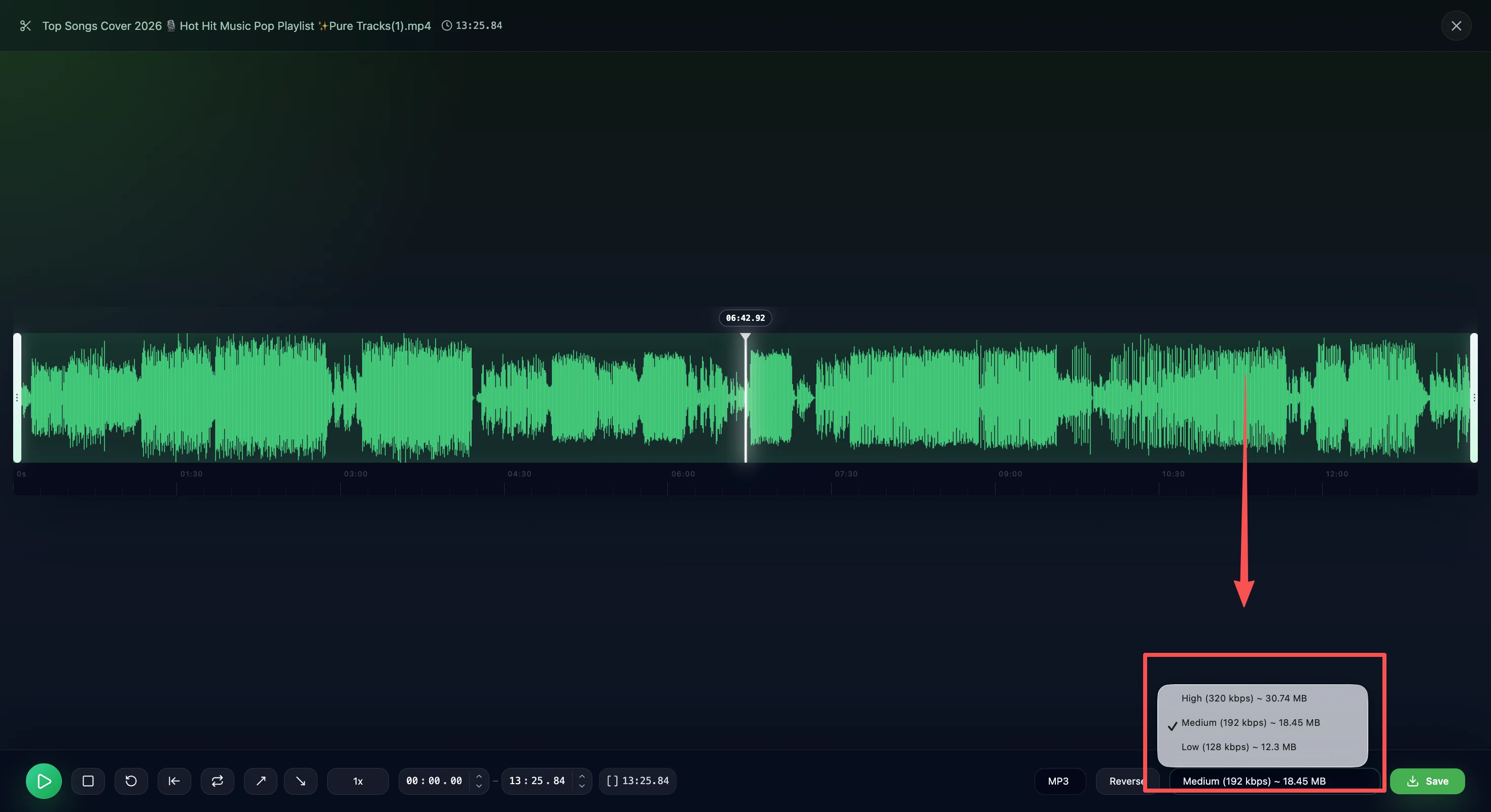Click the 12:00 mark on the timeline ruler
The image size is (1491, 812).
(x=1337, y=473)
